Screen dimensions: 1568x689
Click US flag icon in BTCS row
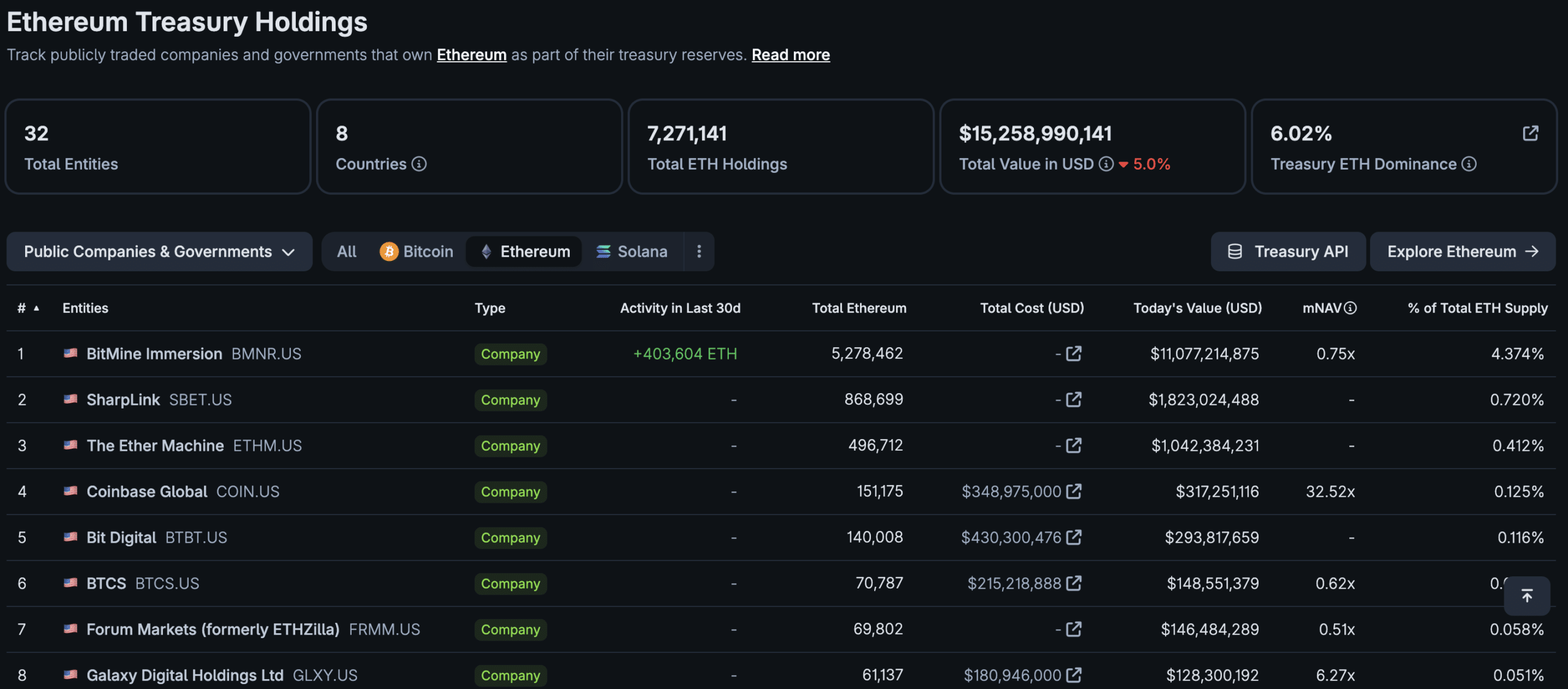pyautogui.click(x=70, y=582)
